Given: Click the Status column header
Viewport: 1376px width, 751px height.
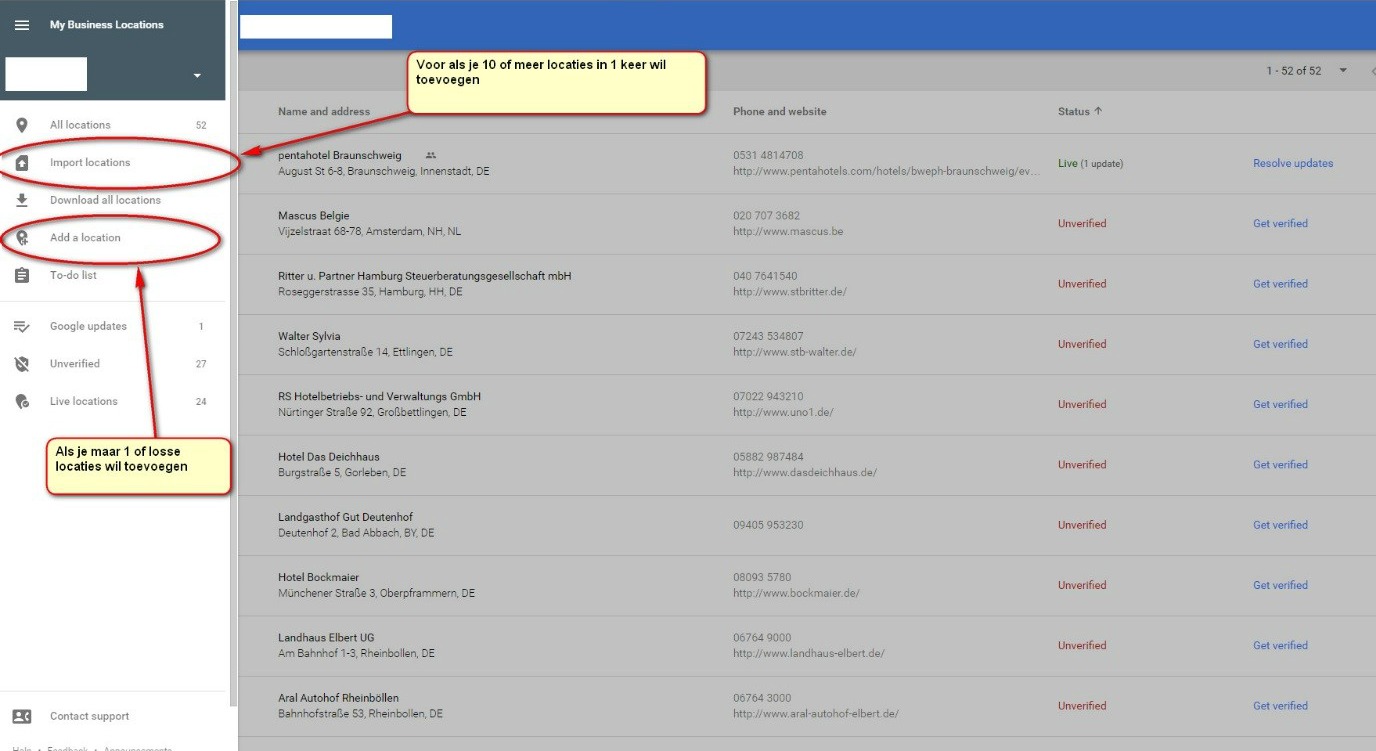Looking at the screenshot, I should tap(1073, 111).
